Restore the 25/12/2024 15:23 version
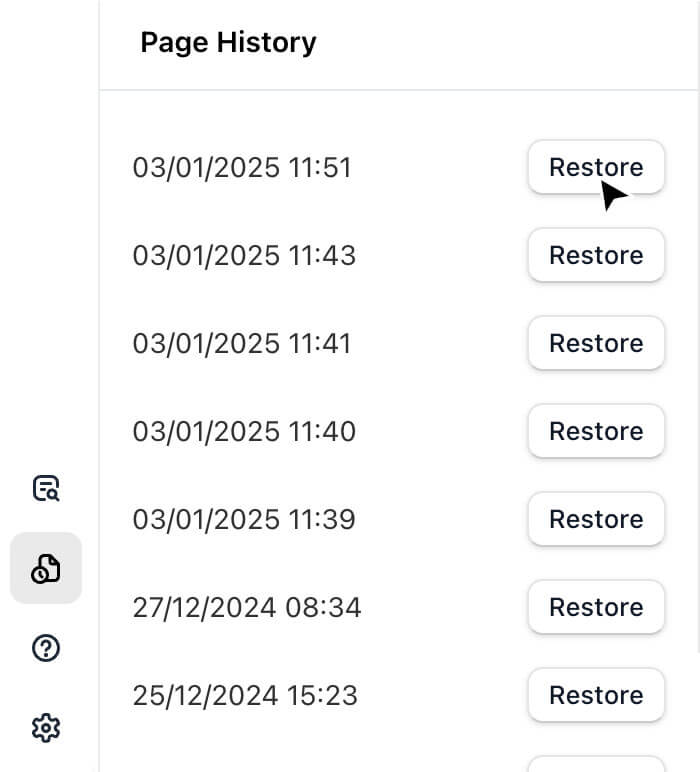The height and width of the screenshot is (772, 700). click(x=596, y=695)
